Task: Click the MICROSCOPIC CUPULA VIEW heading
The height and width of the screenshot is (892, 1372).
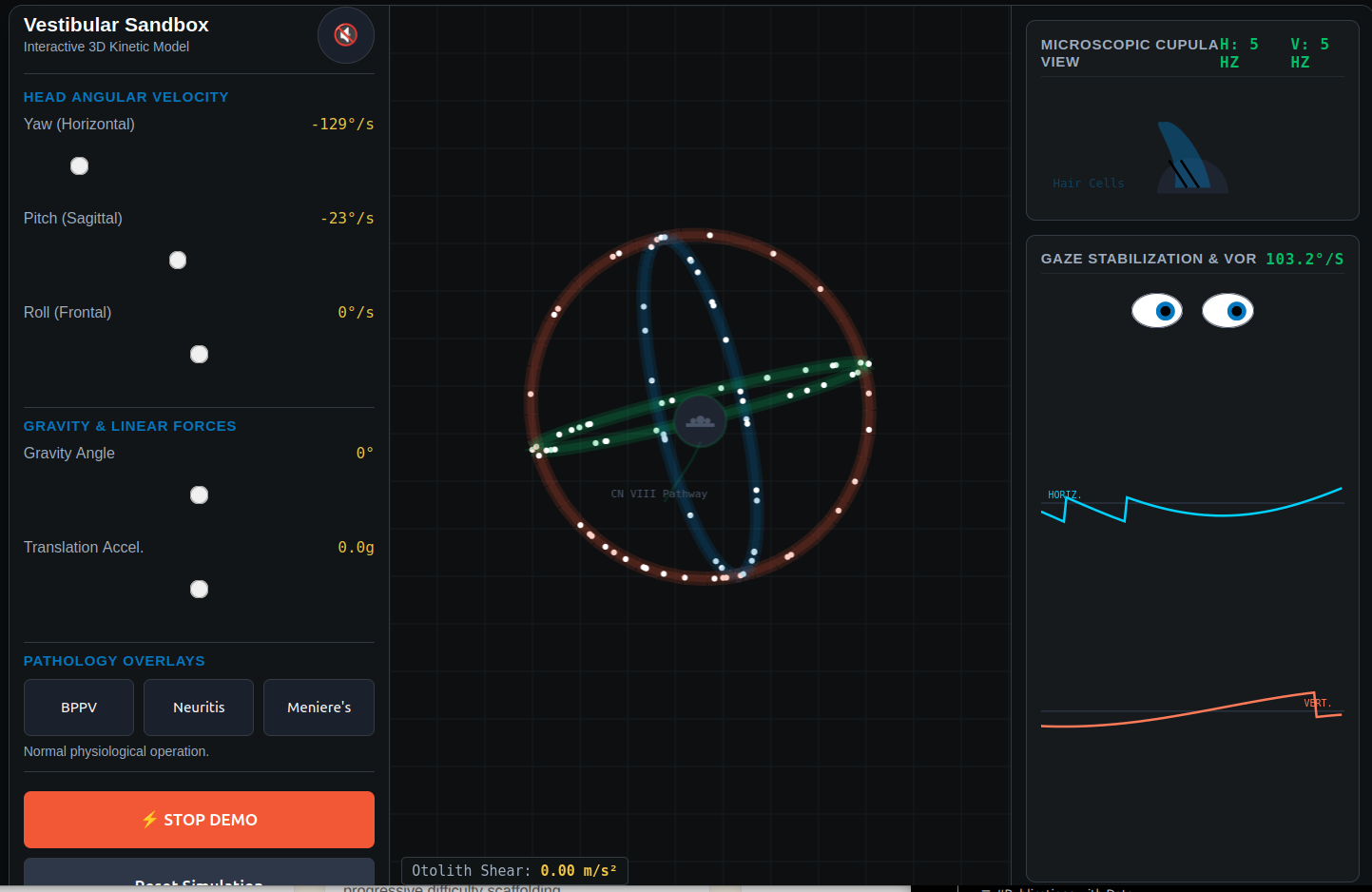Action: 1130,53
